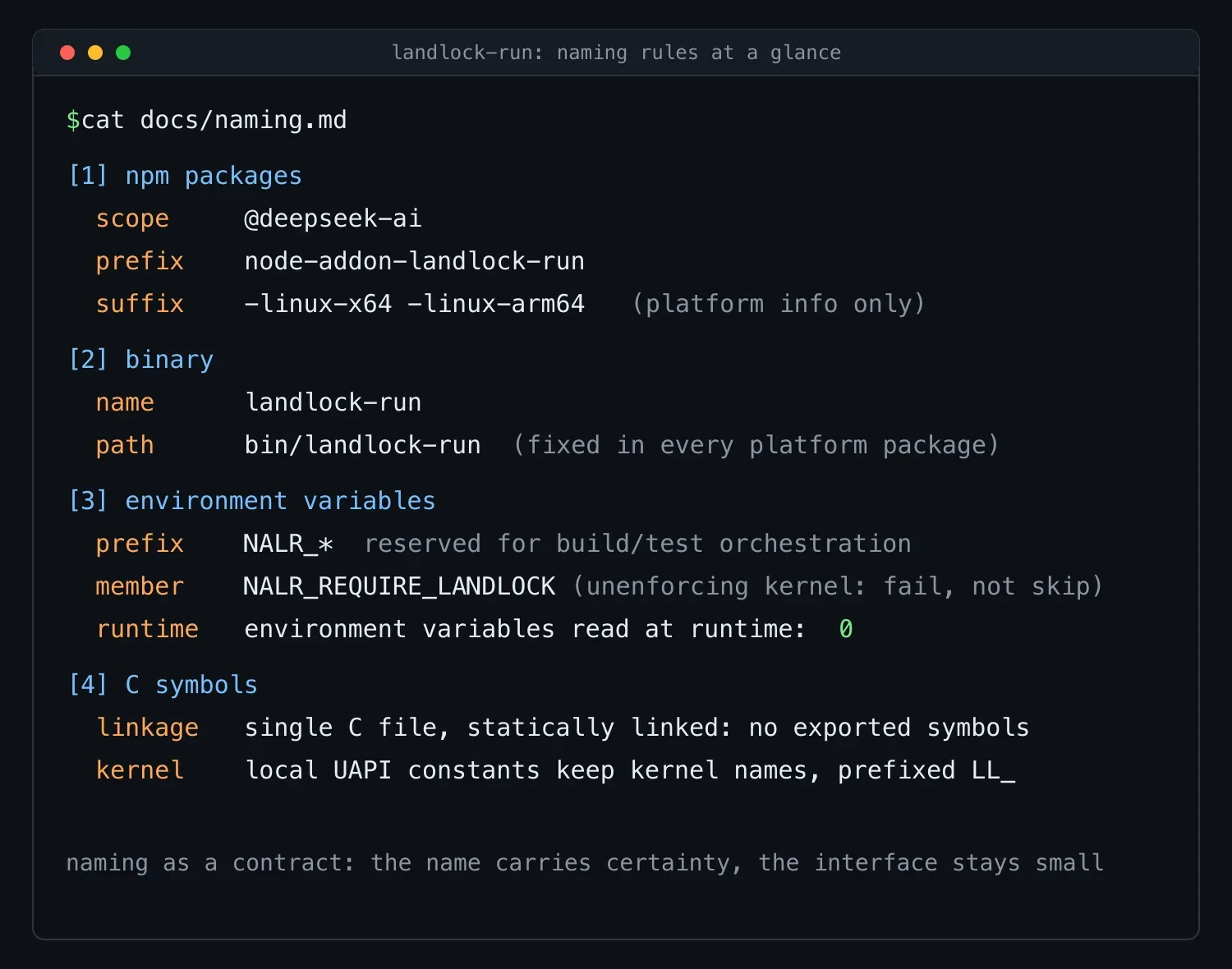Viewport: 1232px width, 969px height.
Task: Click the 'scope' key label
Action: [x=132, y=218]
